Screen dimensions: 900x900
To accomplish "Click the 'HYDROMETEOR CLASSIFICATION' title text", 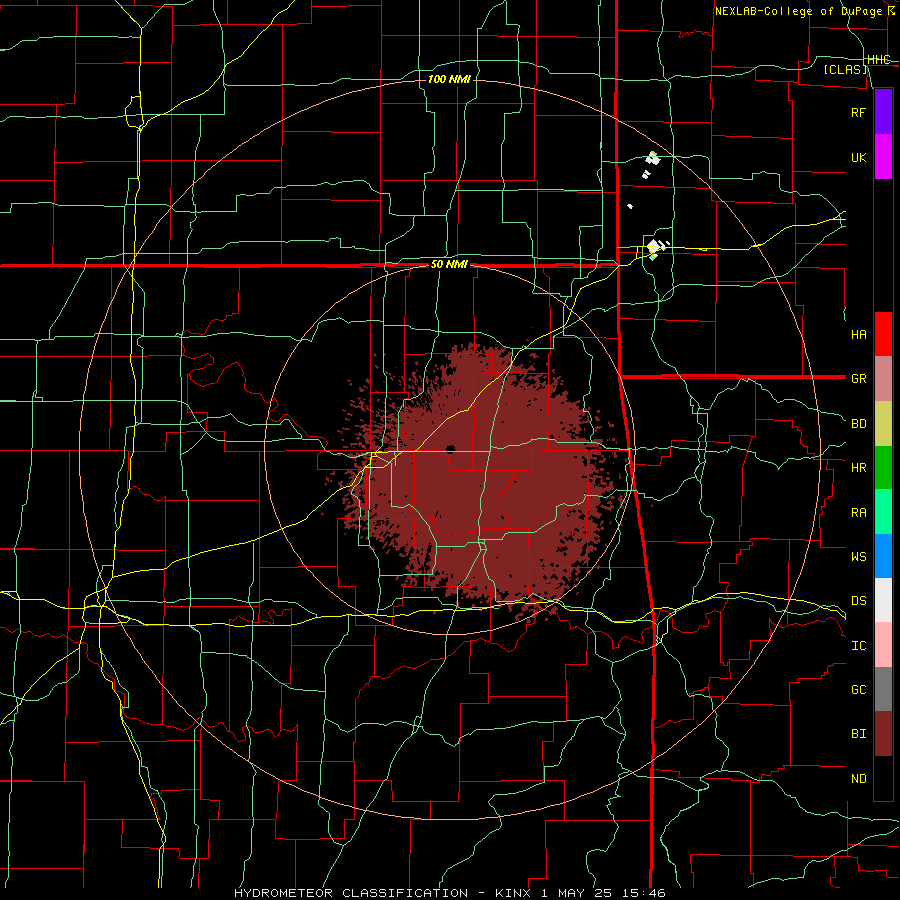I will [x=351, y=893].
